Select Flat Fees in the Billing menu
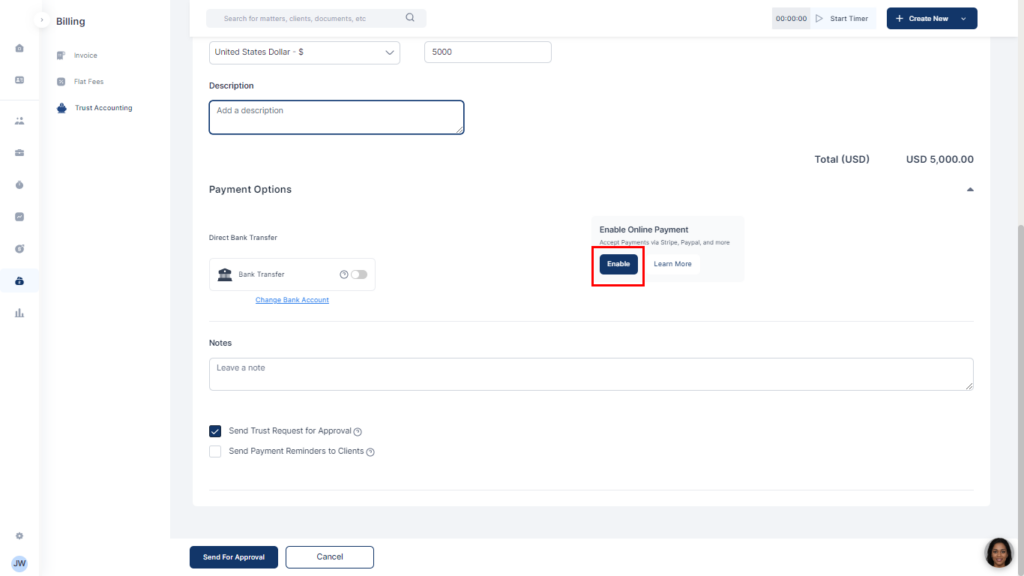 pos(88,81)
